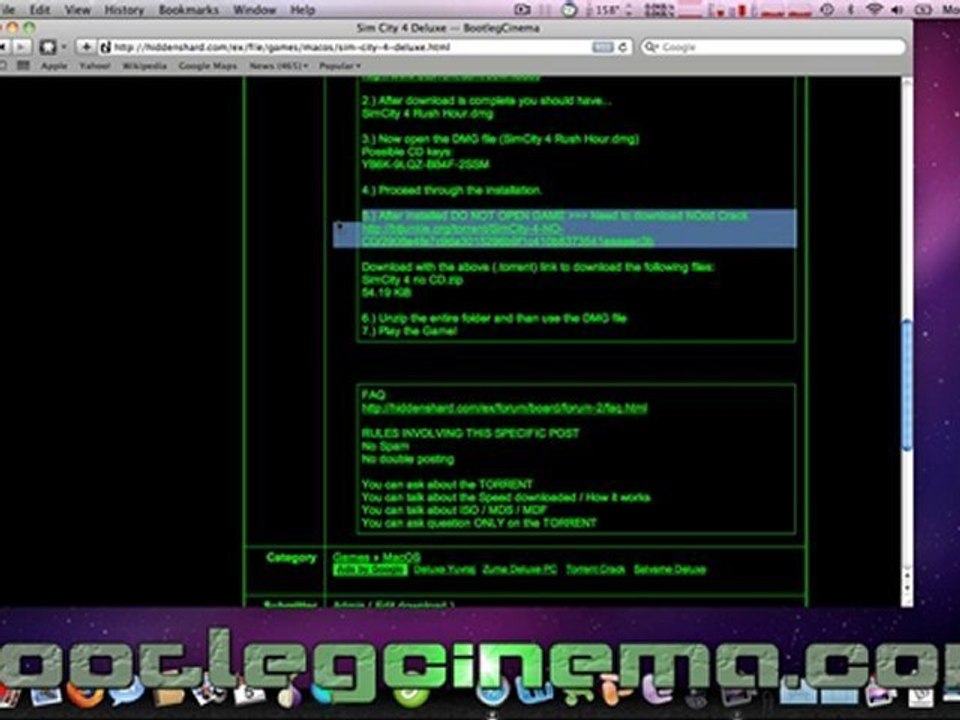This screenshot has height=720, width=960.
Task: Click '6.) Unzip the entire folder' instruction
Action: [x=493, y=318]
